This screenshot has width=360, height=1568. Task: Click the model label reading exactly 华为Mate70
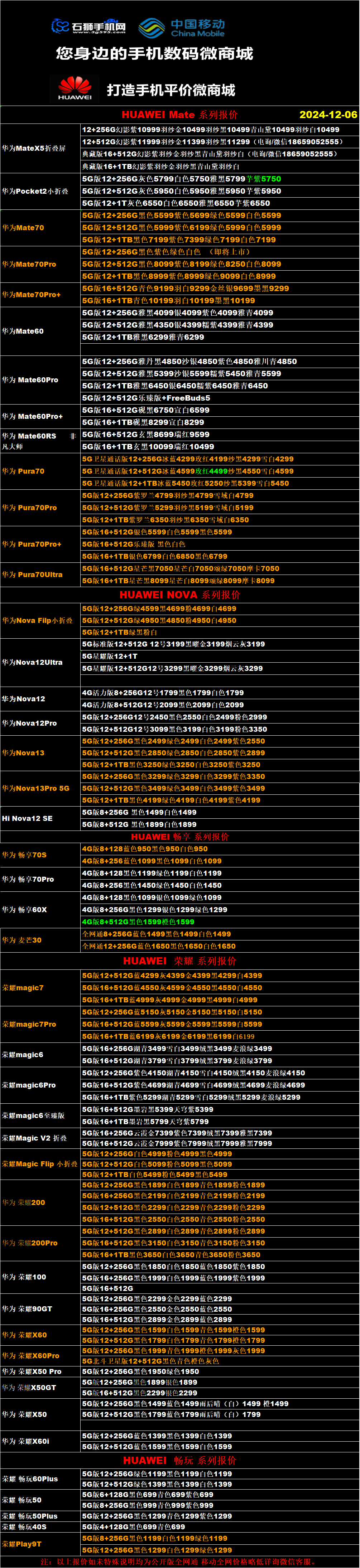point(23,228)
